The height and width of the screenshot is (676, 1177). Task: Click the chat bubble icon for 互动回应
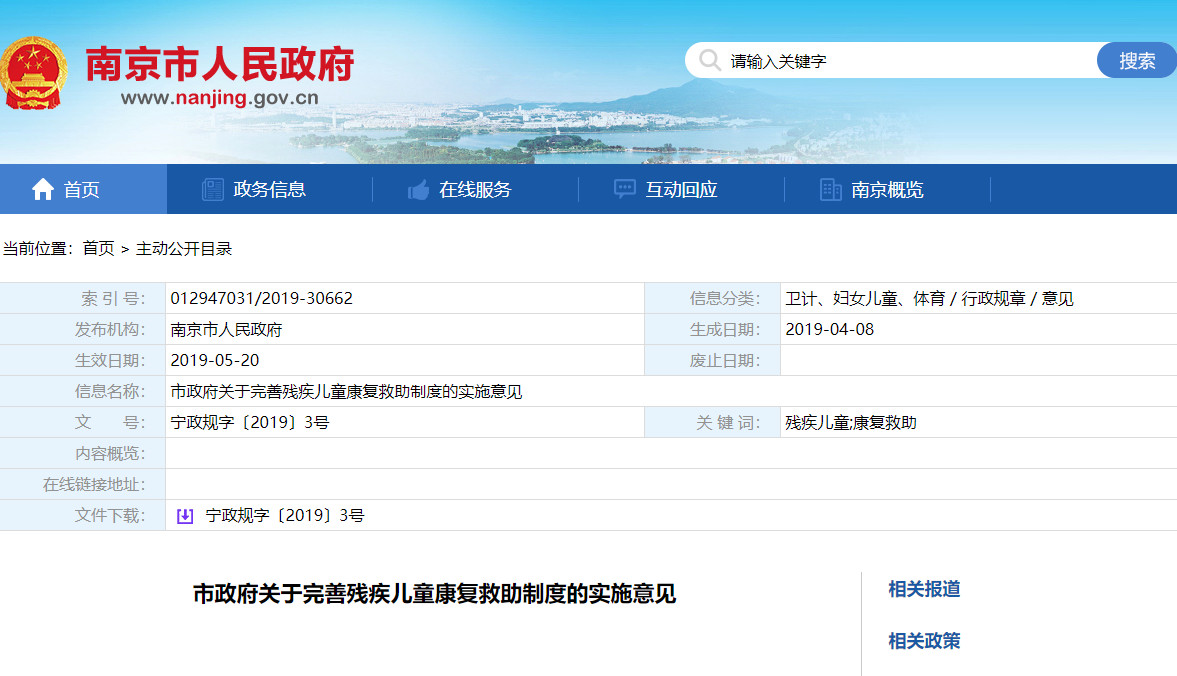pos(625,190)
